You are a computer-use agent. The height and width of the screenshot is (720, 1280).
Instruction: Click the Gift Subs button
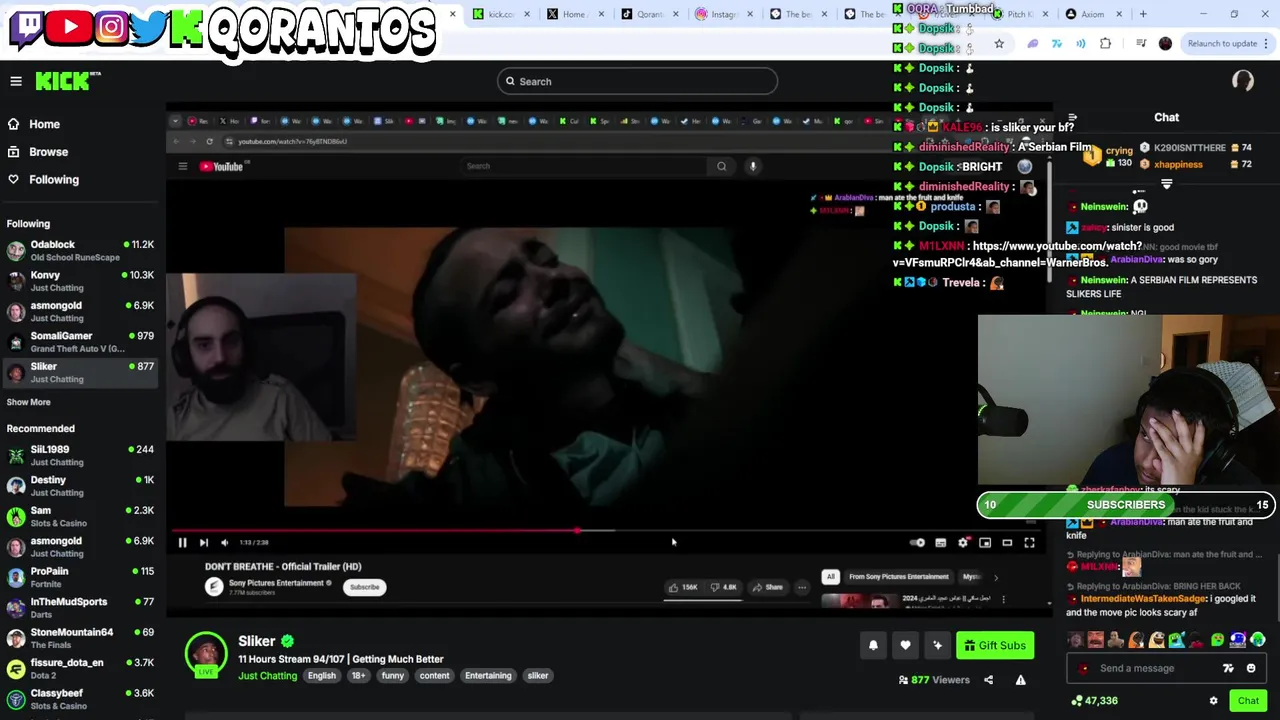click(995, 645)
